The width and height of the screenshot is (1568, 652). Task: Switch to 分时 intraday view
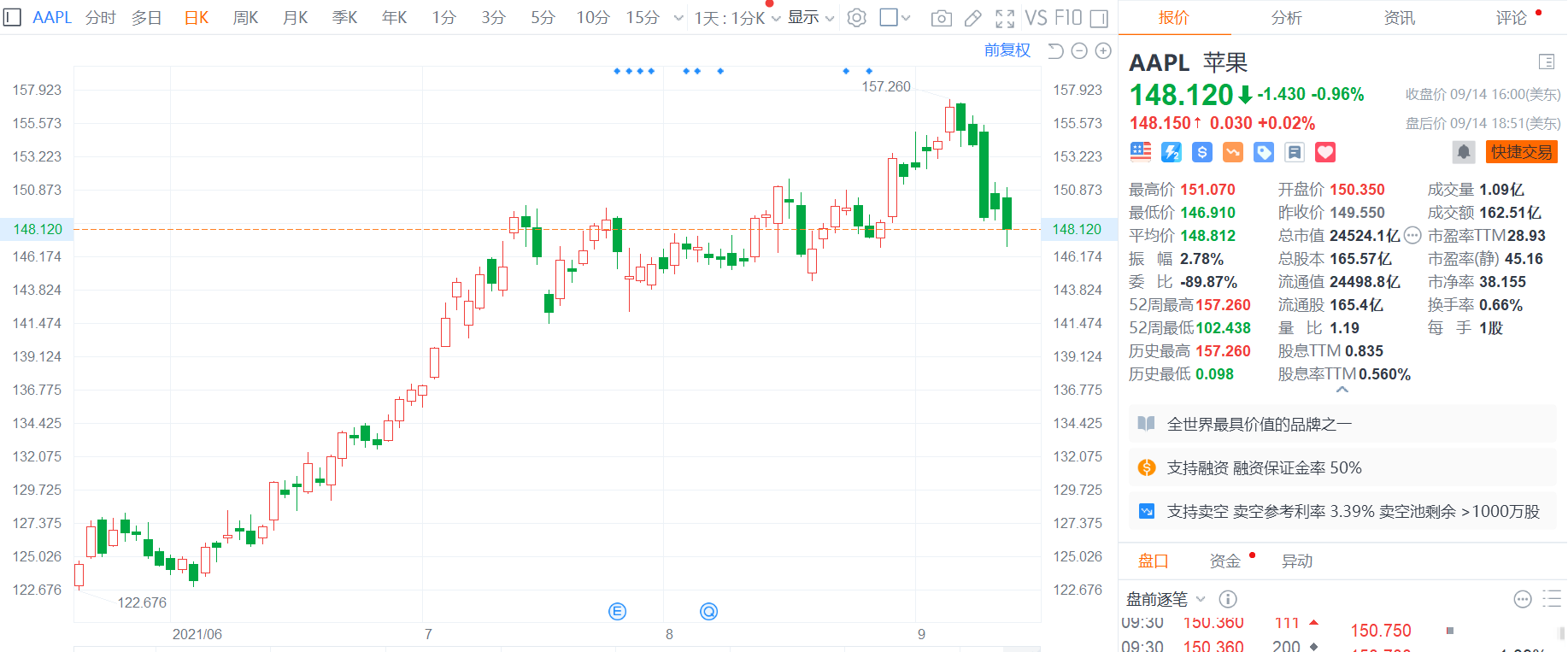(100, 17)
